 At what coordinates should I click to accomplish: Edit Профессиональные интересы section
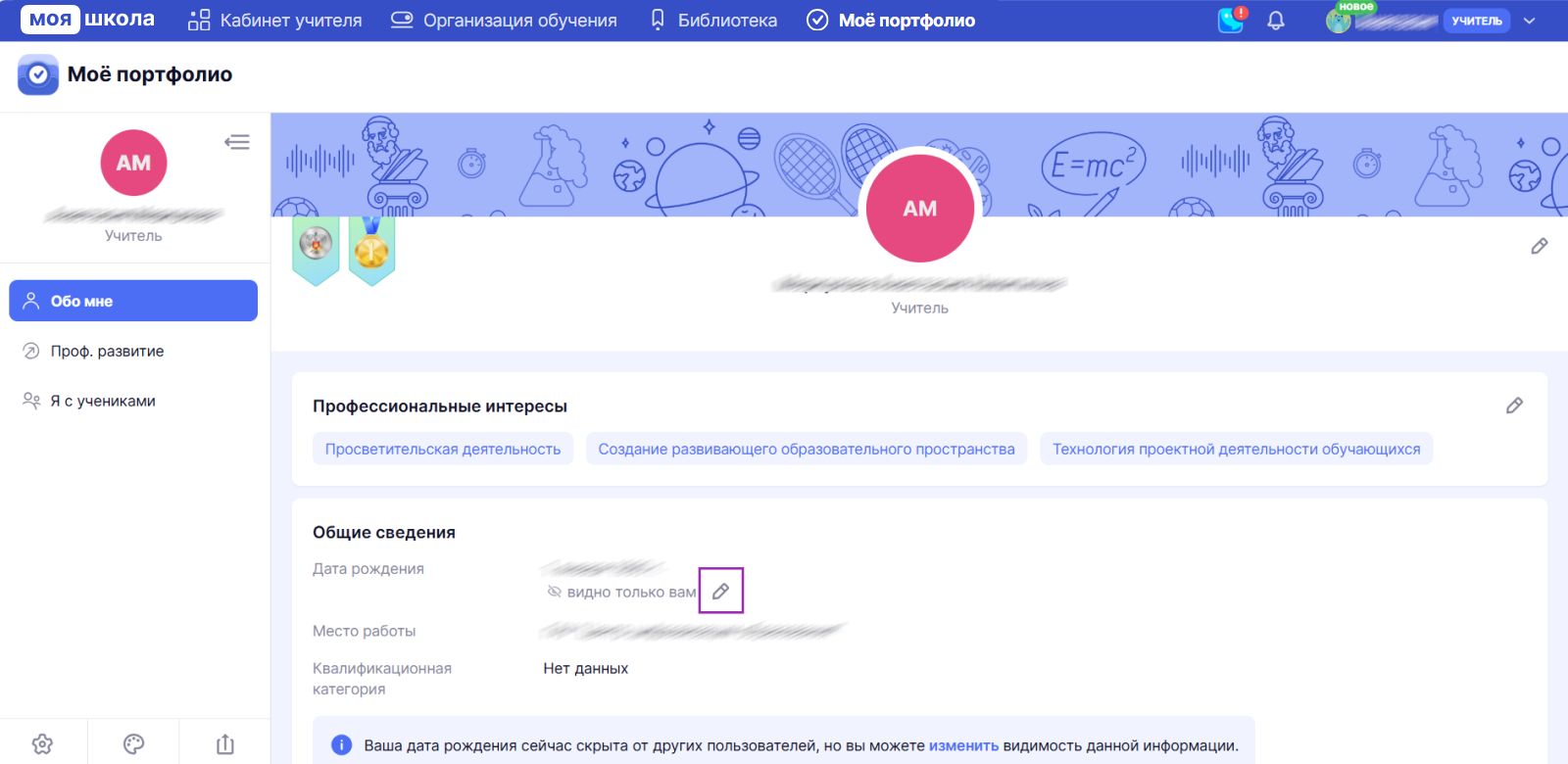(x=1514, y=406)
